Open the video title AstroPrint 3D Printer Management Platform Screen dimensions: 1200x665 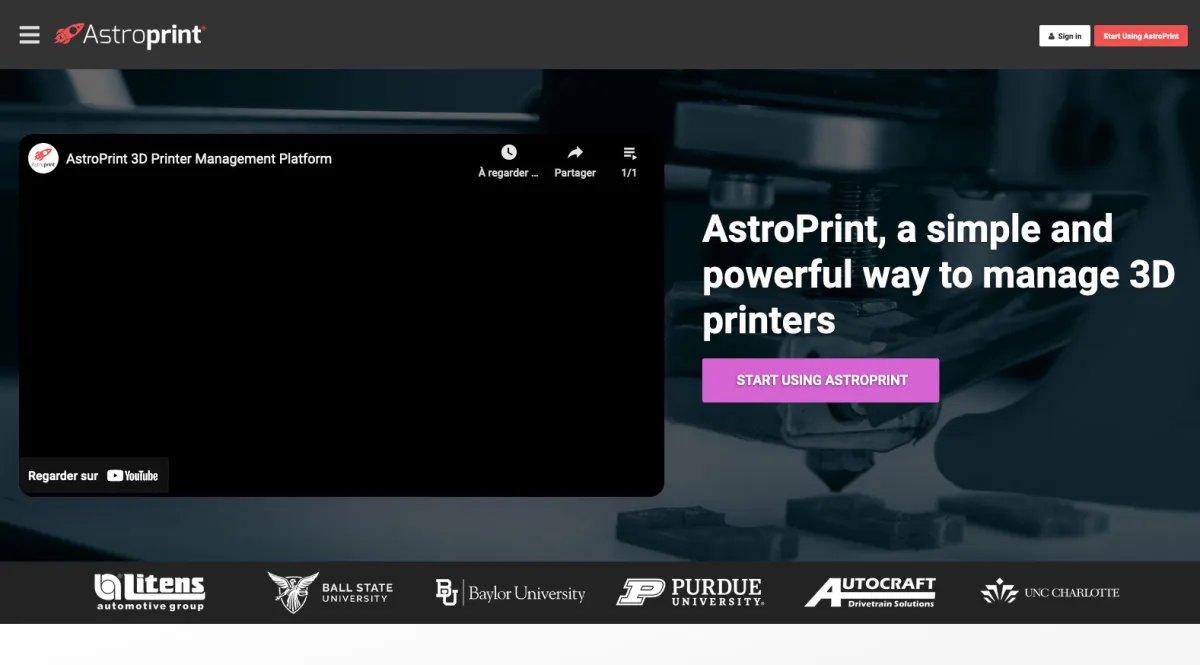click(x=199, y=158)
